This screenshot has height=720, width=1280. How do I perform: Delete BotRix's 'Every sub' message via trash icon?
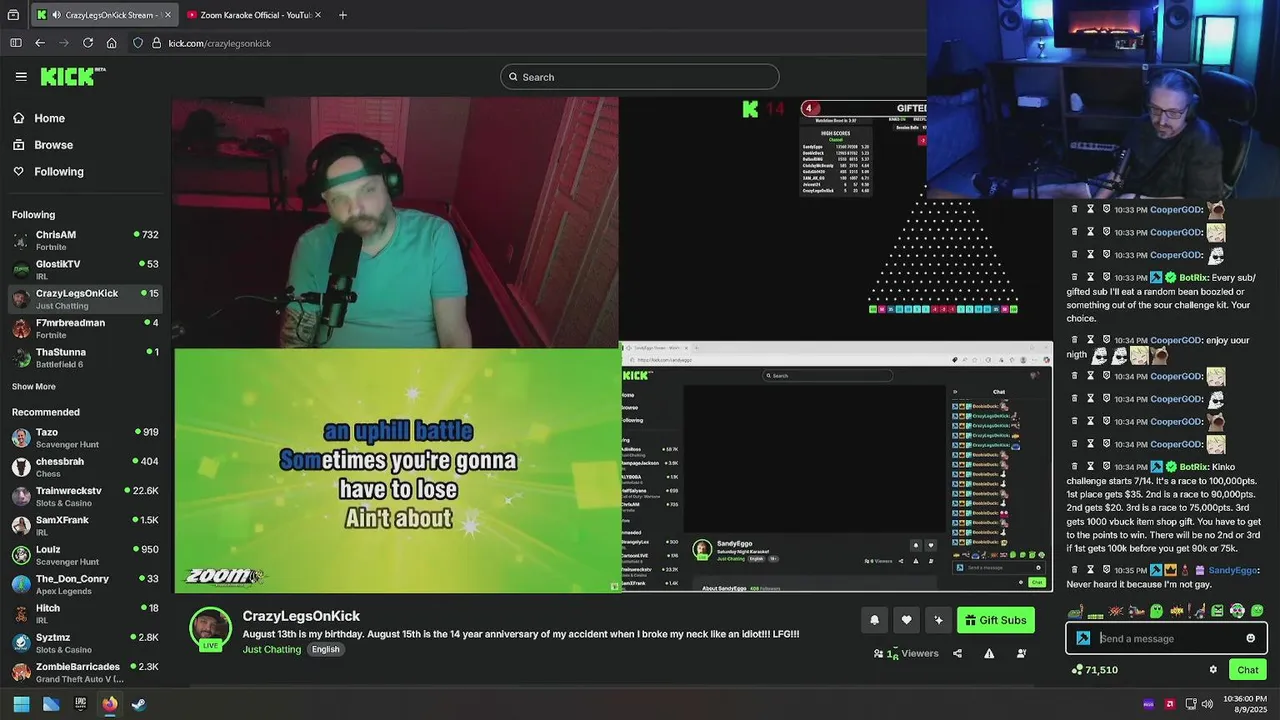click(x=1075, y=277)
